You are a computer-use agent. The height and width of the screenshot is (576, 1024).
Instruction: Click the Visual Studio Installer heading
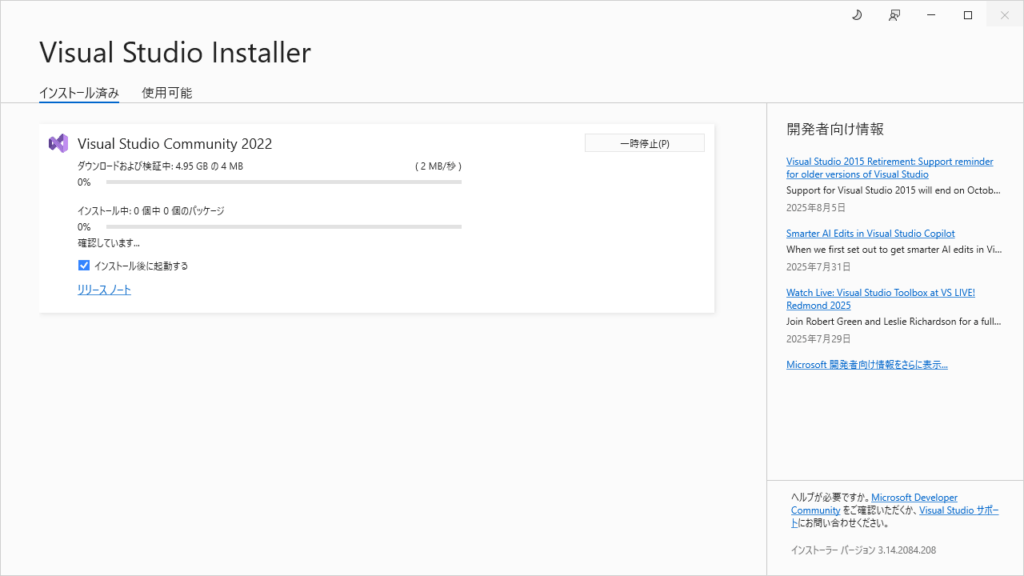tap(175, 52)
